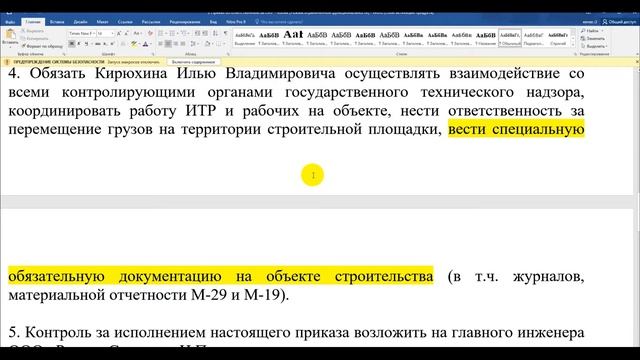
Task: Apply the Название style
Action: tap(486, 38)
